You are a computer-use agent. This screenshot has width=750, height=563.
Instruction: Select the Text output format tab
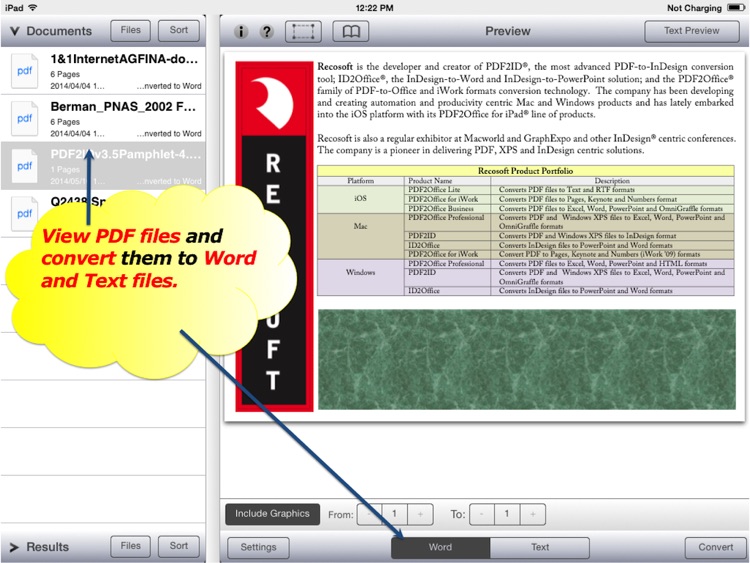pyautogui.click(x=540, y=548)
